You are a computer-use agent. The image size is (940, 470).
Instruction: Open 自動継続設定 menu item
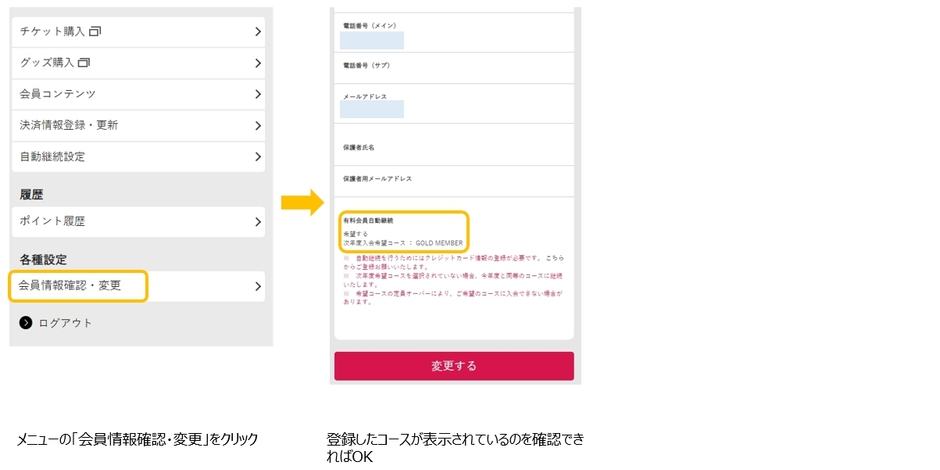pos(53,157)
